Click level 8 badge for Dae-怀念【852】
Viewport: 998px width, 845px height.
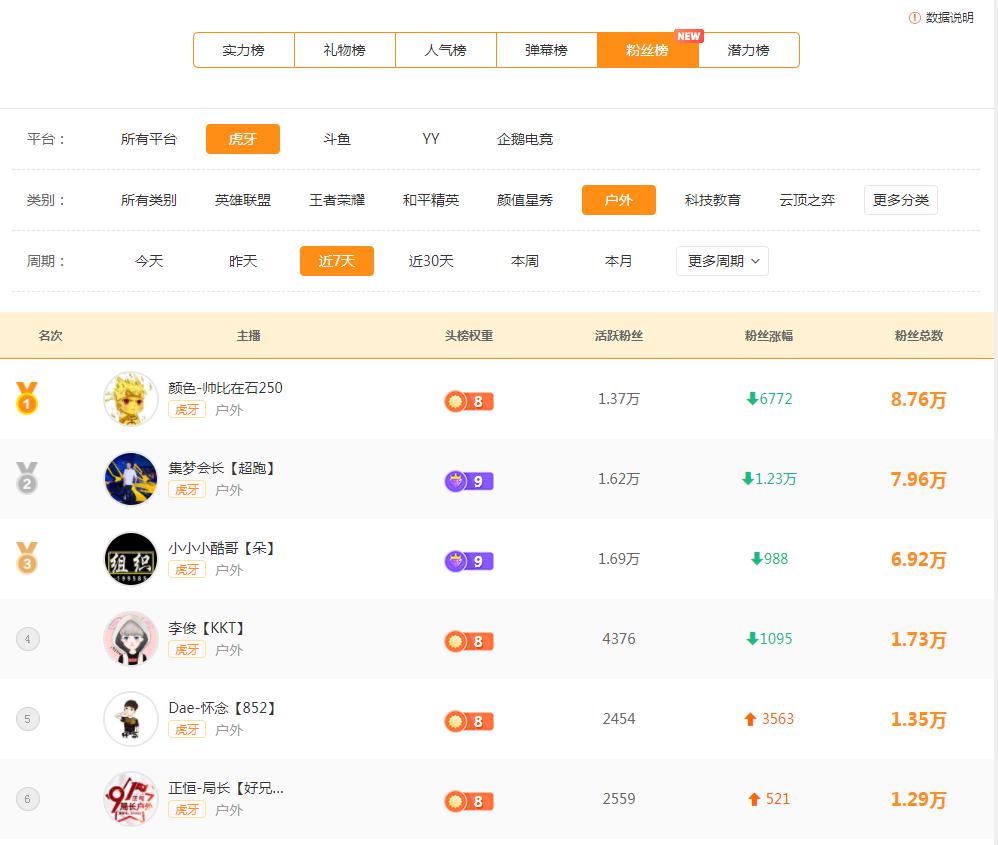469,722
